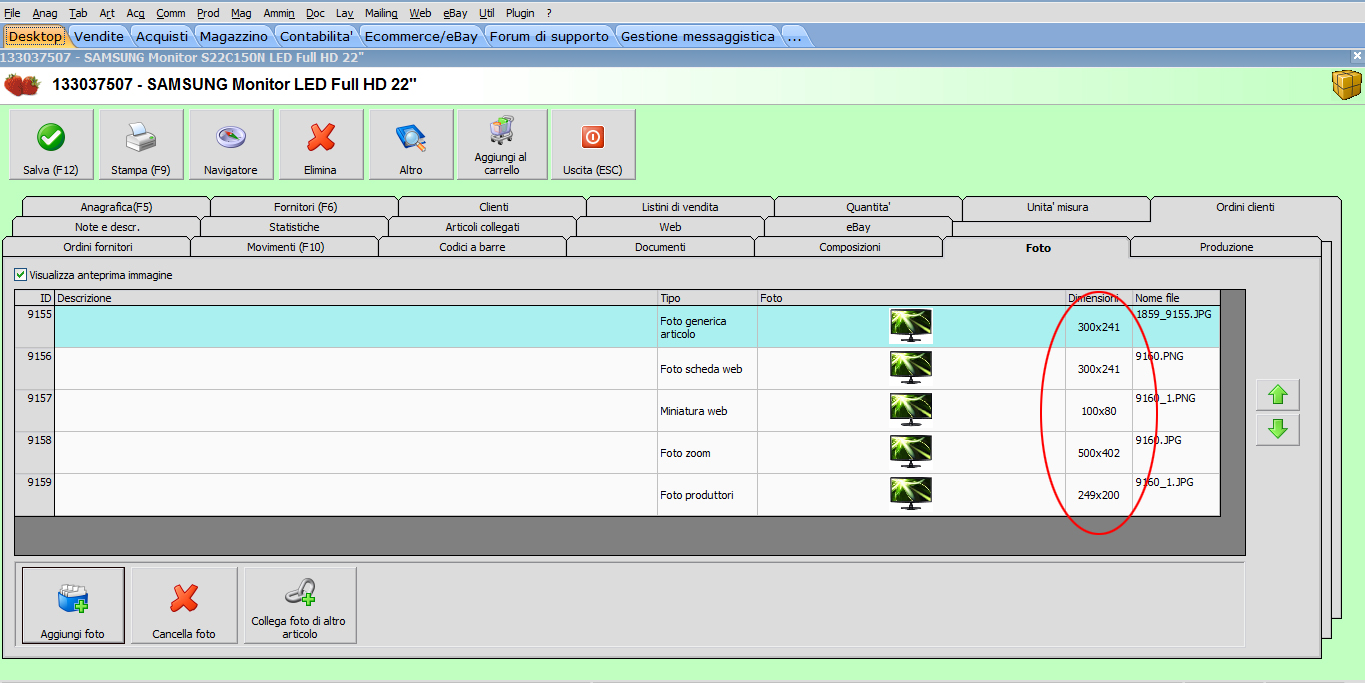1365x683 pixels.
Task: Switch to the Ecommerce/eBay main tab
Action: (x=421, y=36)
